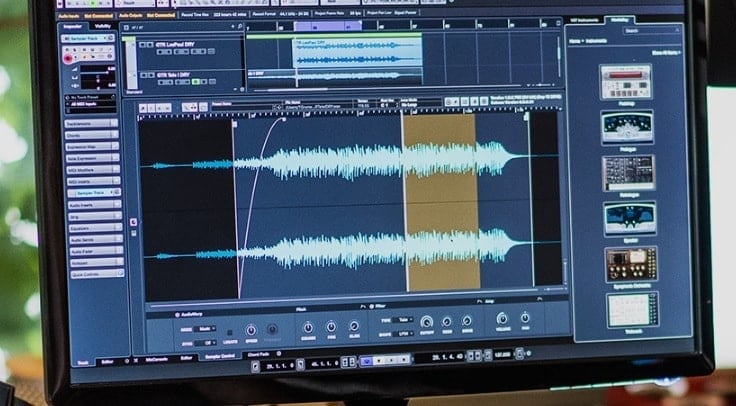Expand the Notepad inspector section
Viewport: 736px width, 406px height.
click(x=97, y=262)
